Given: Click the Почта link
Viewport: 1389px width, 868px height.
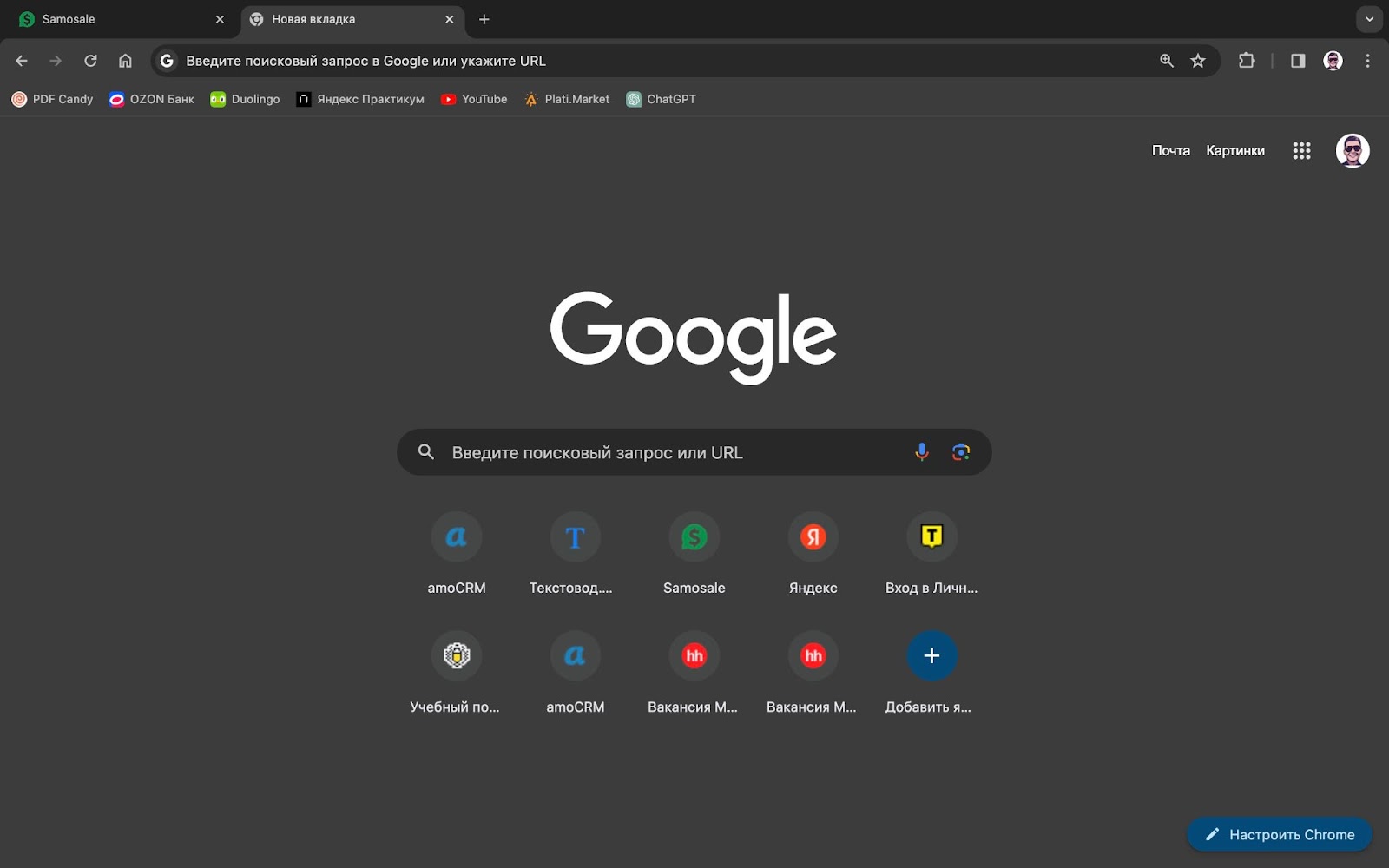Looking at the screenshot, I should (1170, 151).
